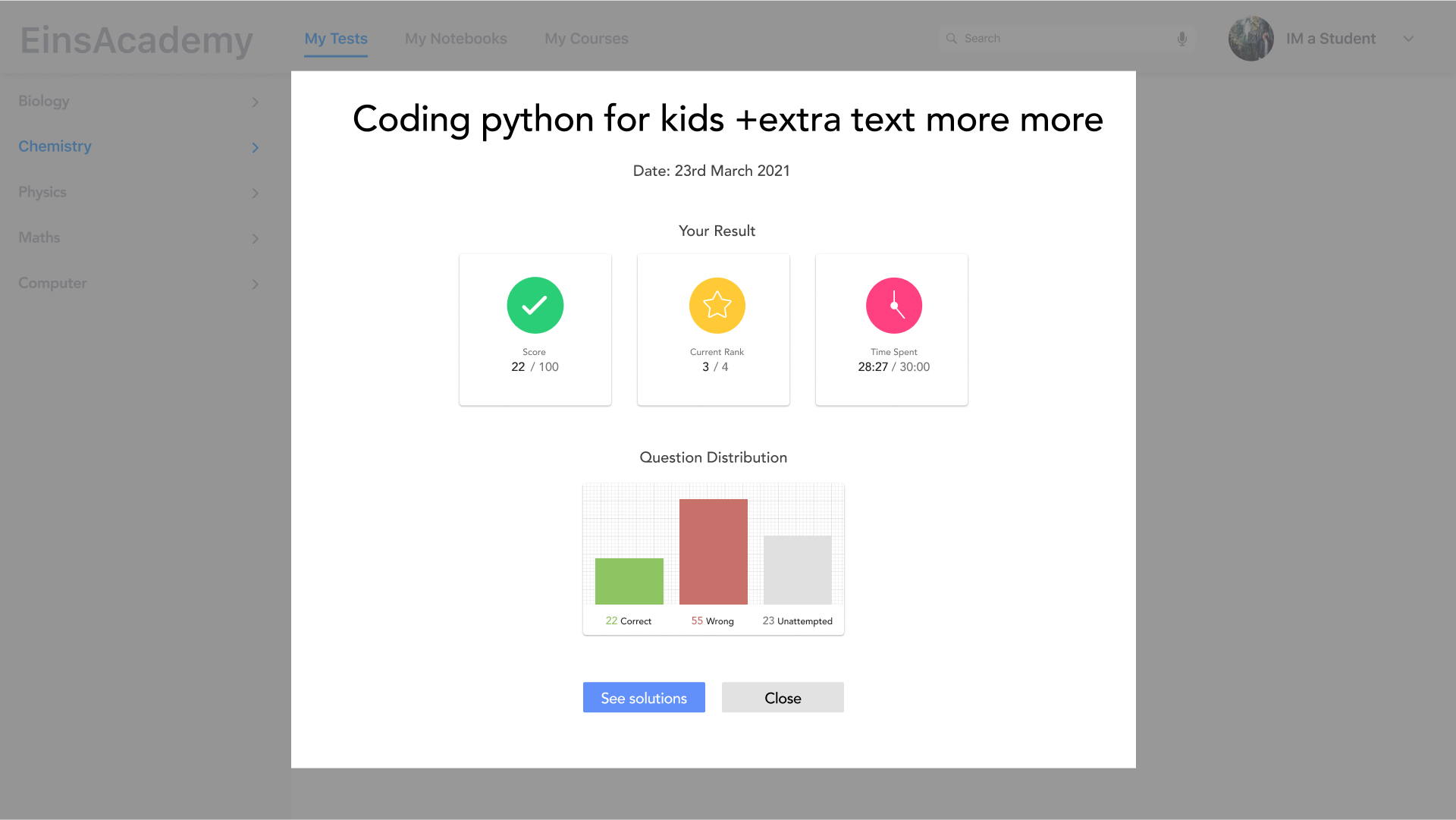1456x820 pixels.
Task: Click the microphone icon in search bar
Action: [x=1181, y=39]
